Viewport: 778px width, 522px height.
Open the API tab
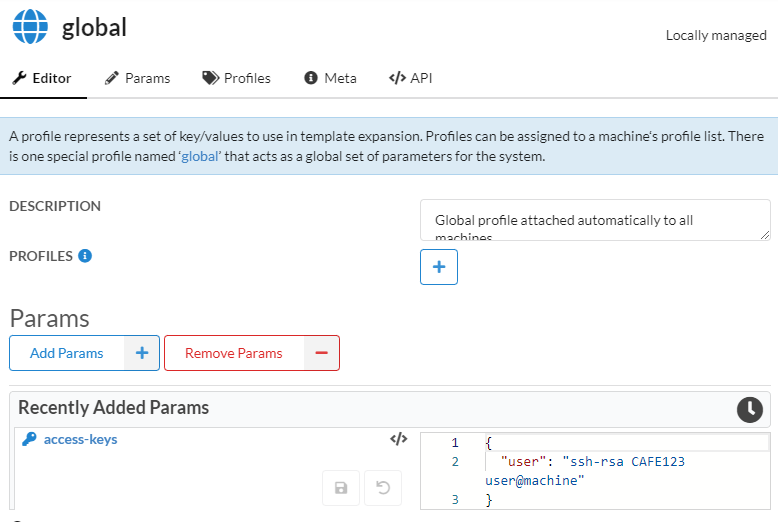click(x=410, y=78)
